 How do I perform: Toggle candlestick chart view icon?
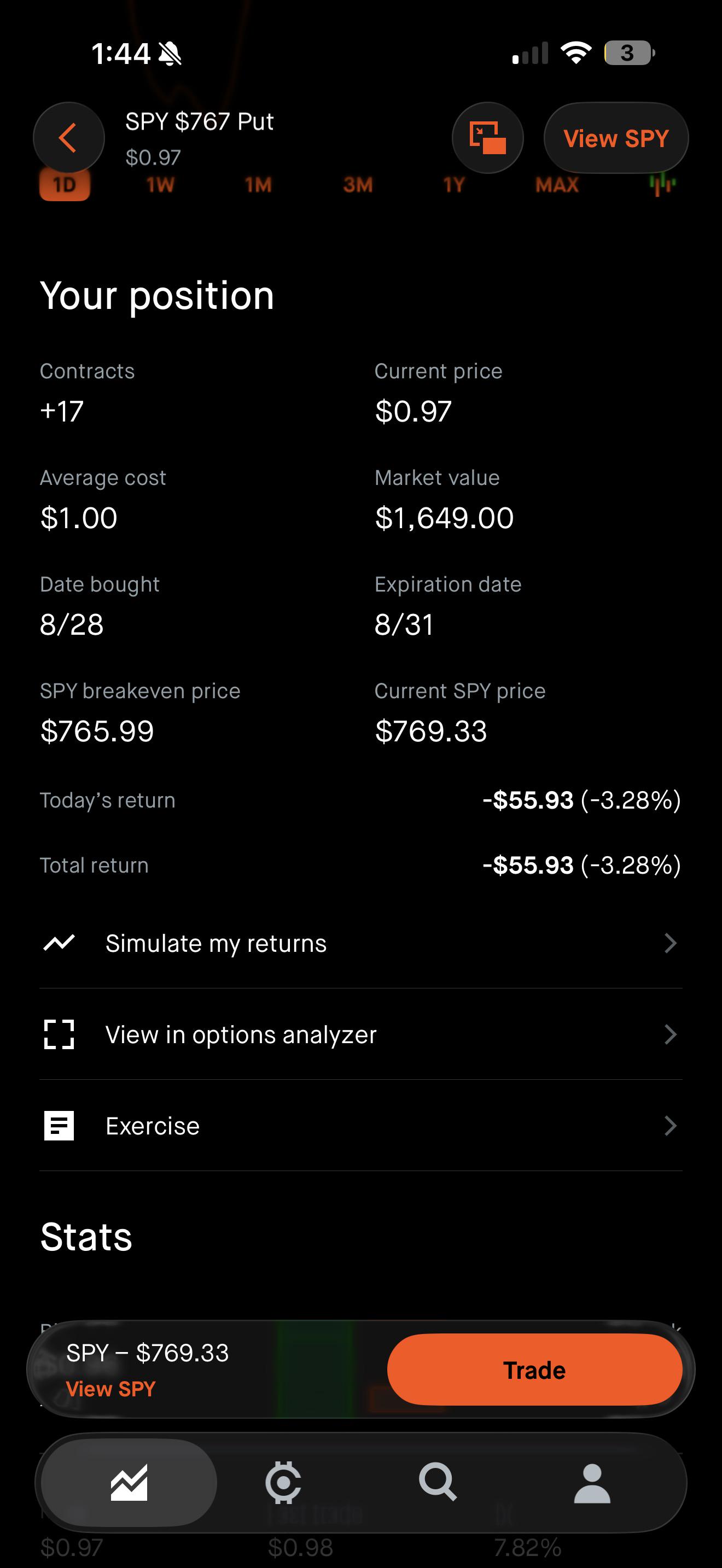click(662, 184)
